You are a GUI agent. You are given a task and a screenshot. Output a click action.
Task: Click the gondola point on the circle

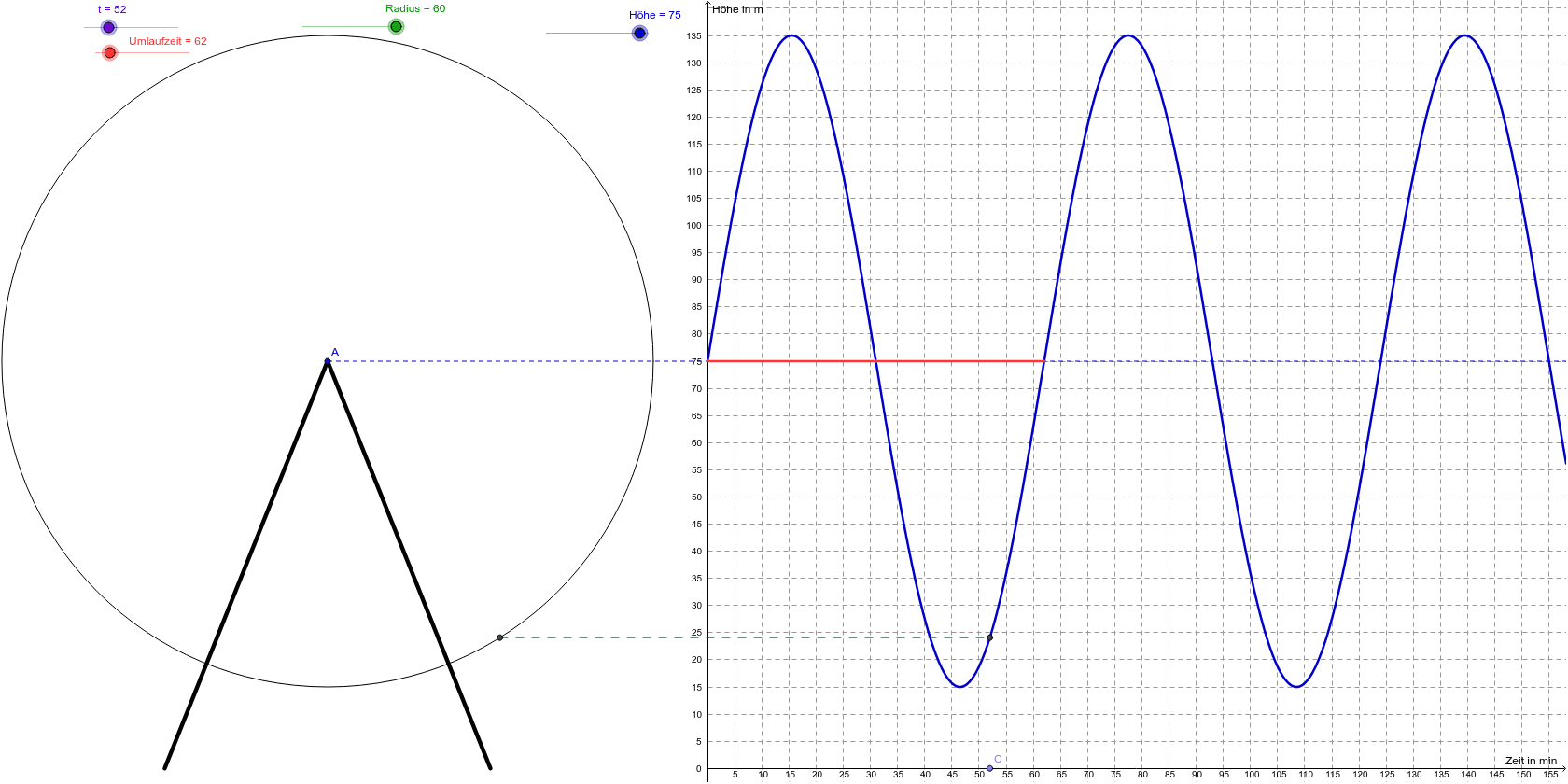[499, 637]
